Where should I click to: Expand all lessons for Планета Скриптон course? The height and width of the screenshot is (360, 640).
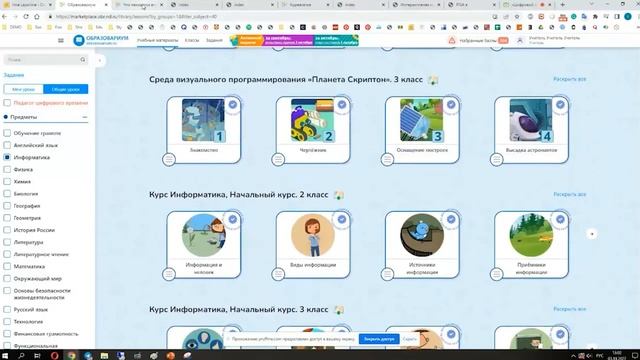pos(569,79)
